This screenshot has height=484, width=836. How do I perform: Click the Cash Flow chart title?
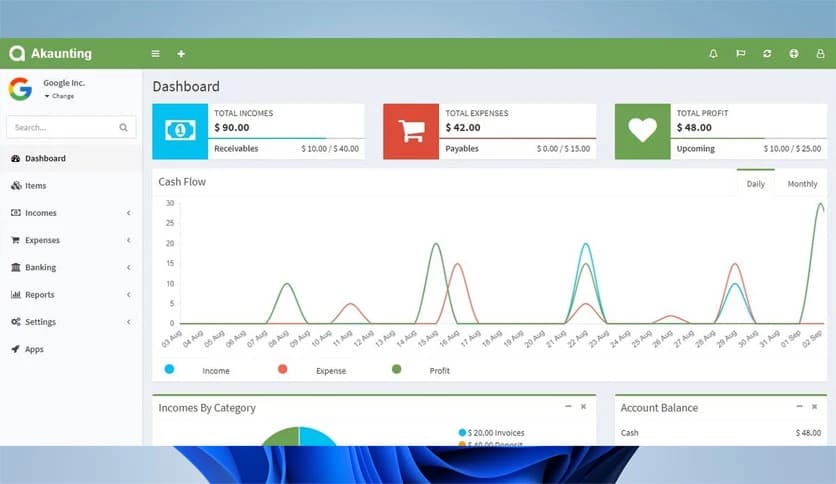click(x=182, y=182)
